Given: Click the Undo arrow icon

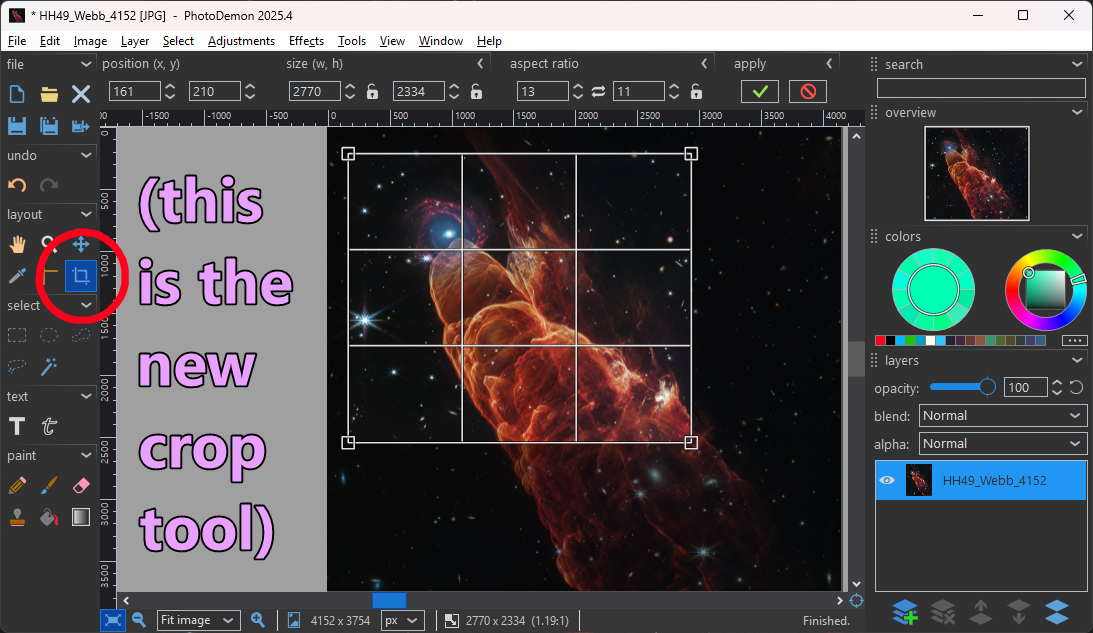Looking at the screenshot, I should click(17, 185).
